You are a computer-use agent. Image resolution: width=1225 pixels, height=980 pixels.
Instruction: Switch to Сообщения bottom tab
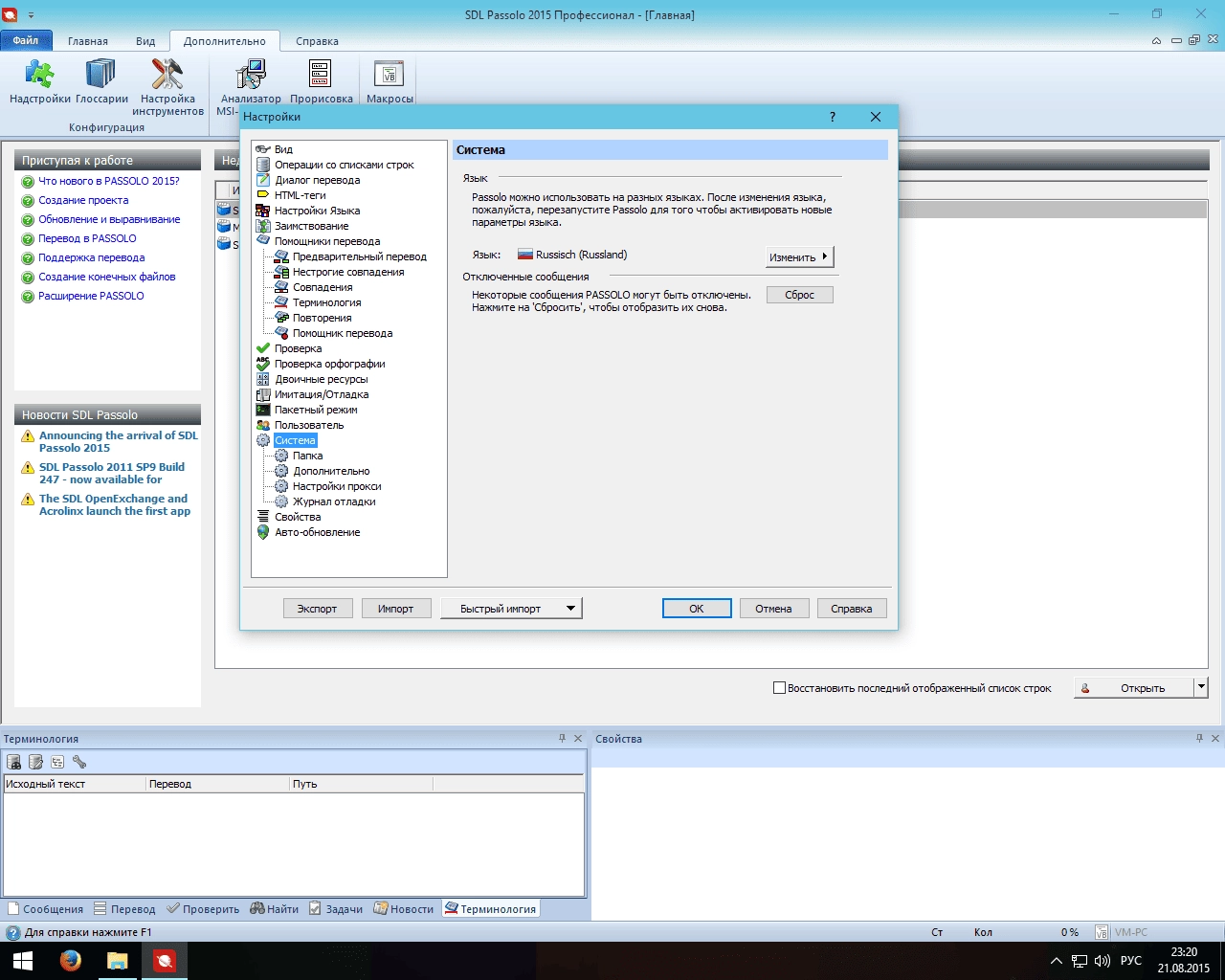pos(46,909)
